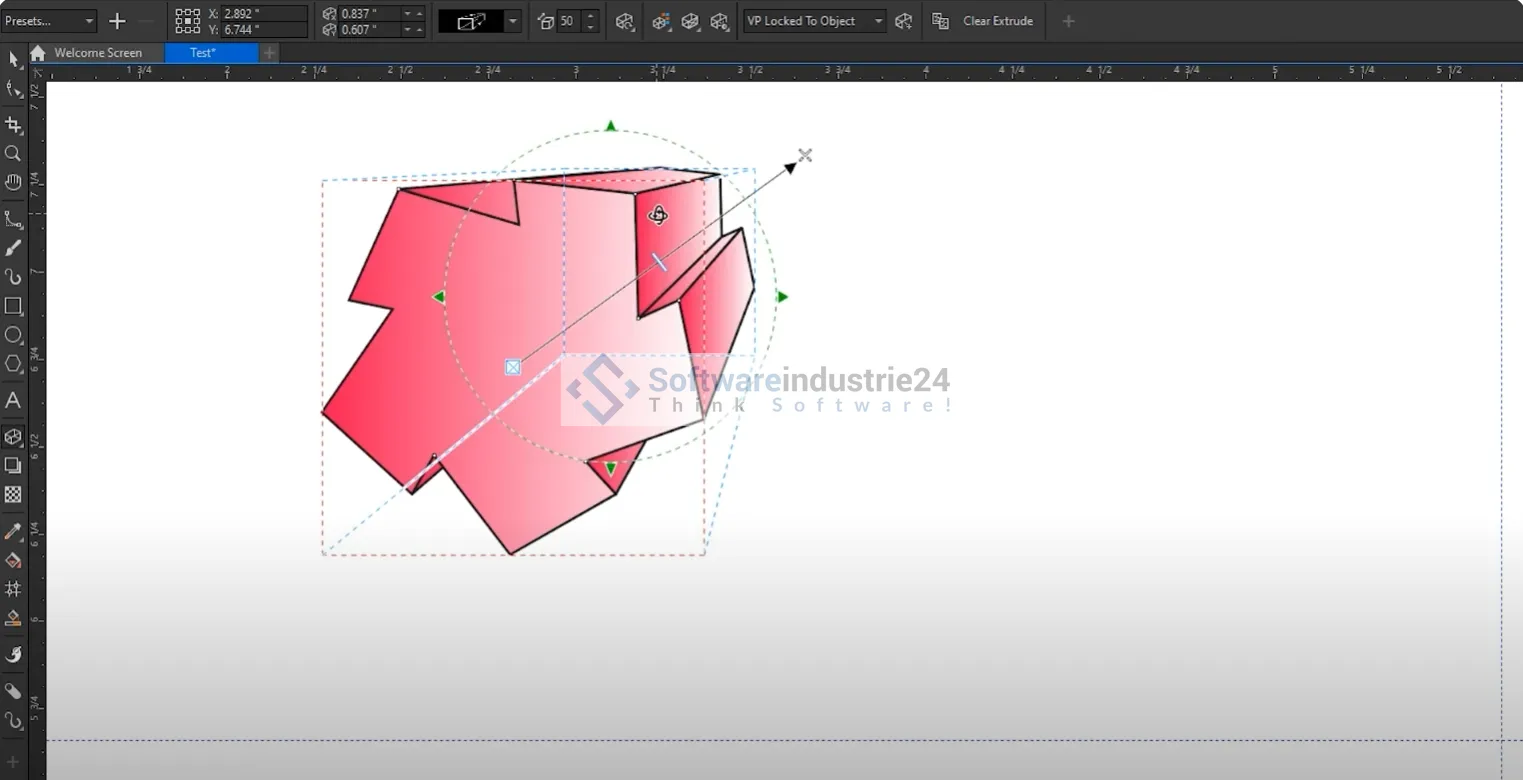Expand the extrusion type dropdown
The height and width of the screenshot is (780, 1523).
pos(513,21)
